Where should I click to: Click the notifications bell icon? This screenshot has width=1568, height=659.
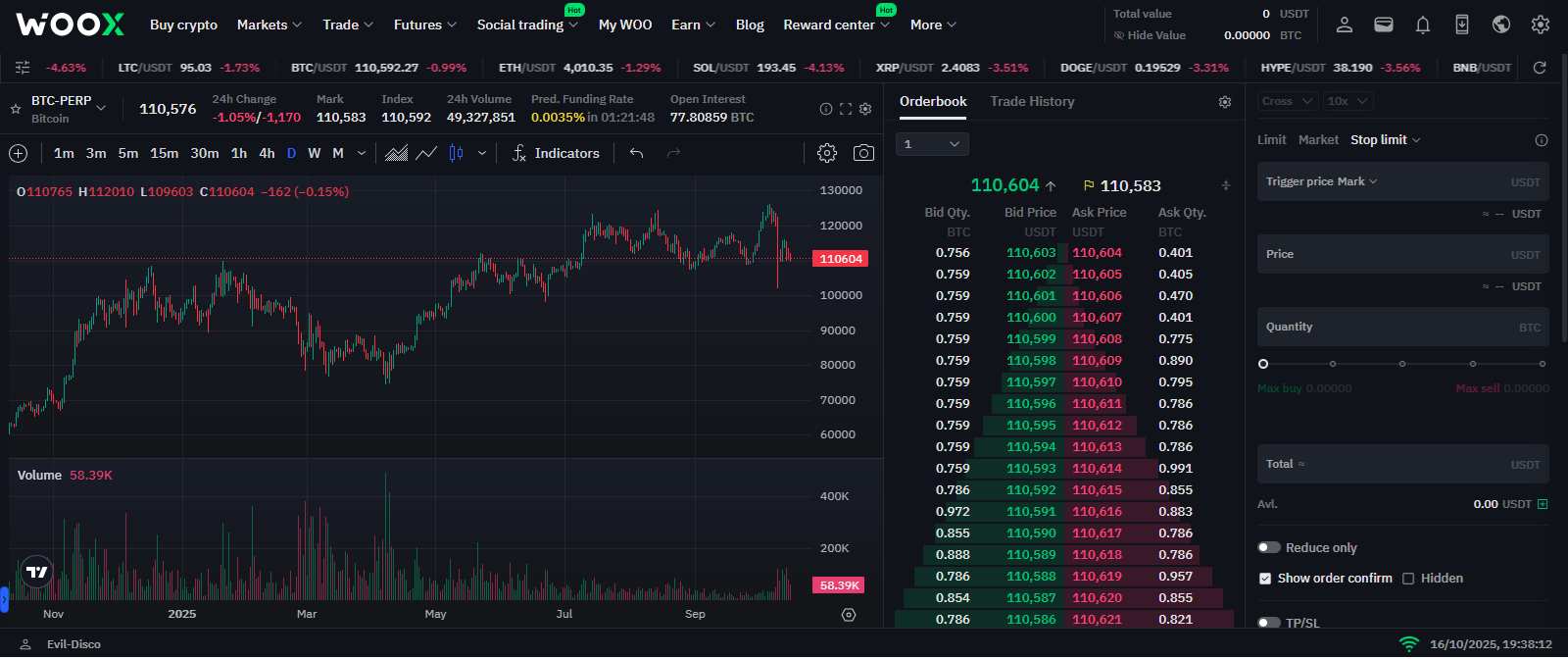click(x=1423, y=25)
